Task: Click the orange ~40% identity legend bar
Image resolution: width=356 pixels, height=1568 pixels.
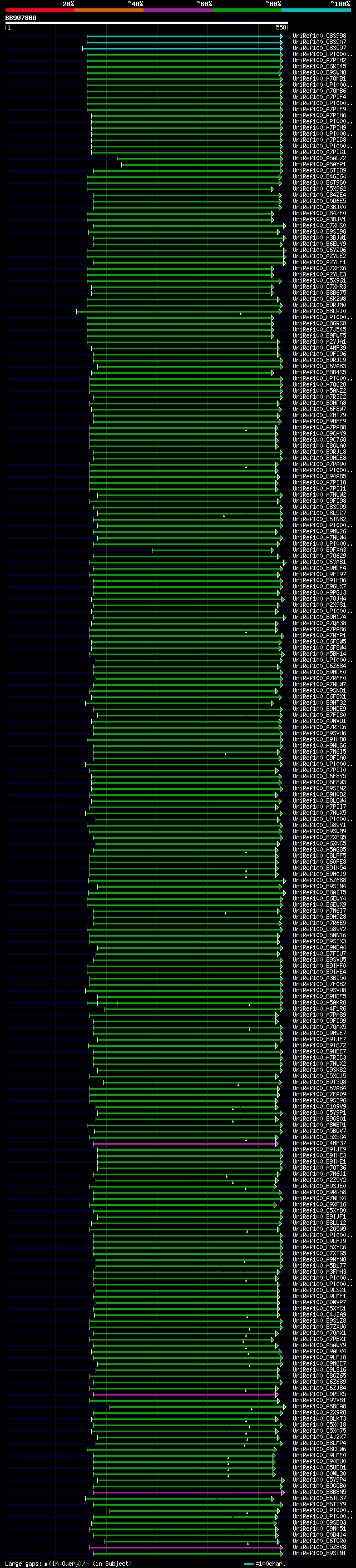Action: coord(109,10)
